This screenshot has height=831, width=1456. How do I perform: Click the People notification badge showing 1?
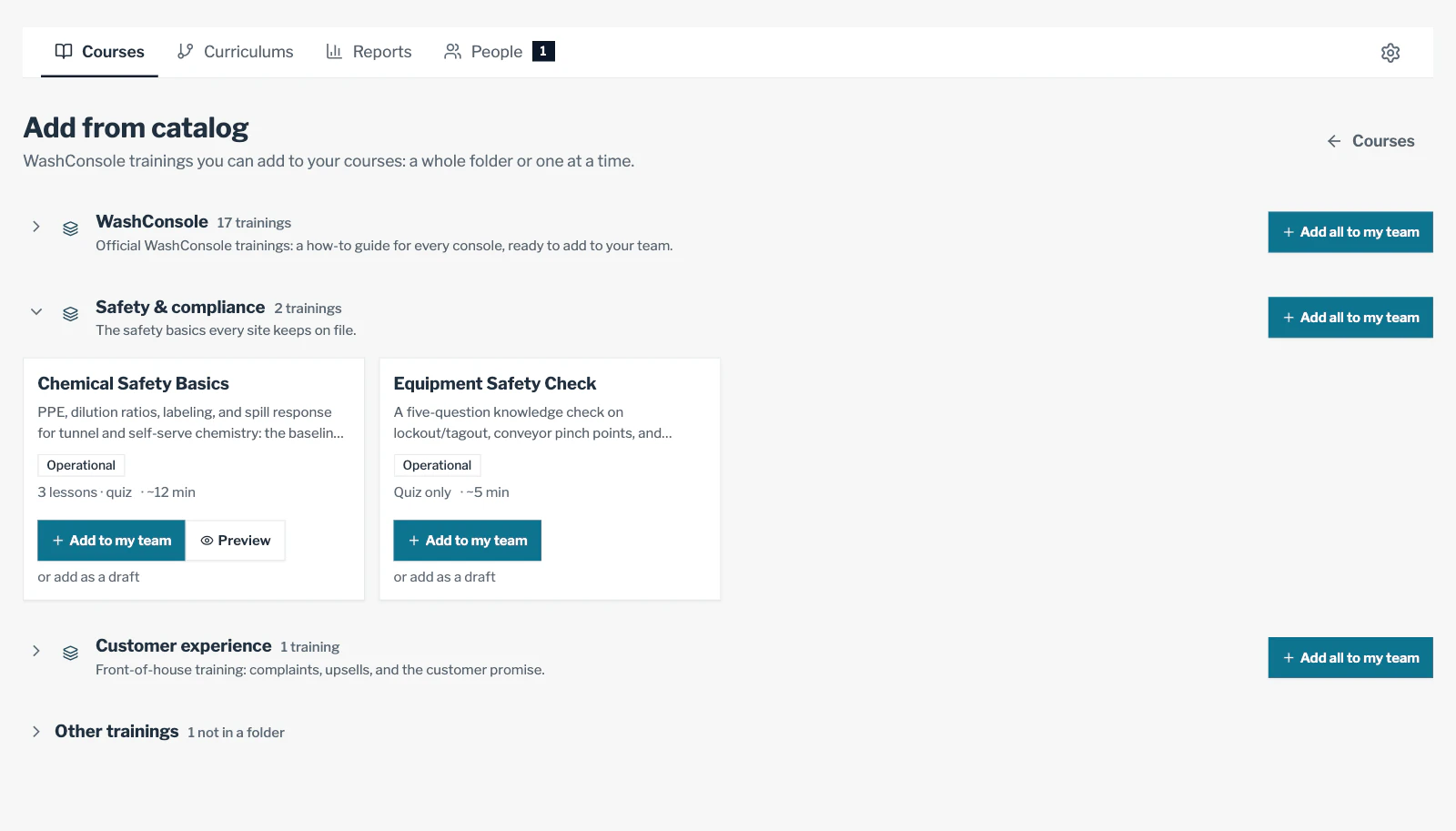(x=543, y=52)
